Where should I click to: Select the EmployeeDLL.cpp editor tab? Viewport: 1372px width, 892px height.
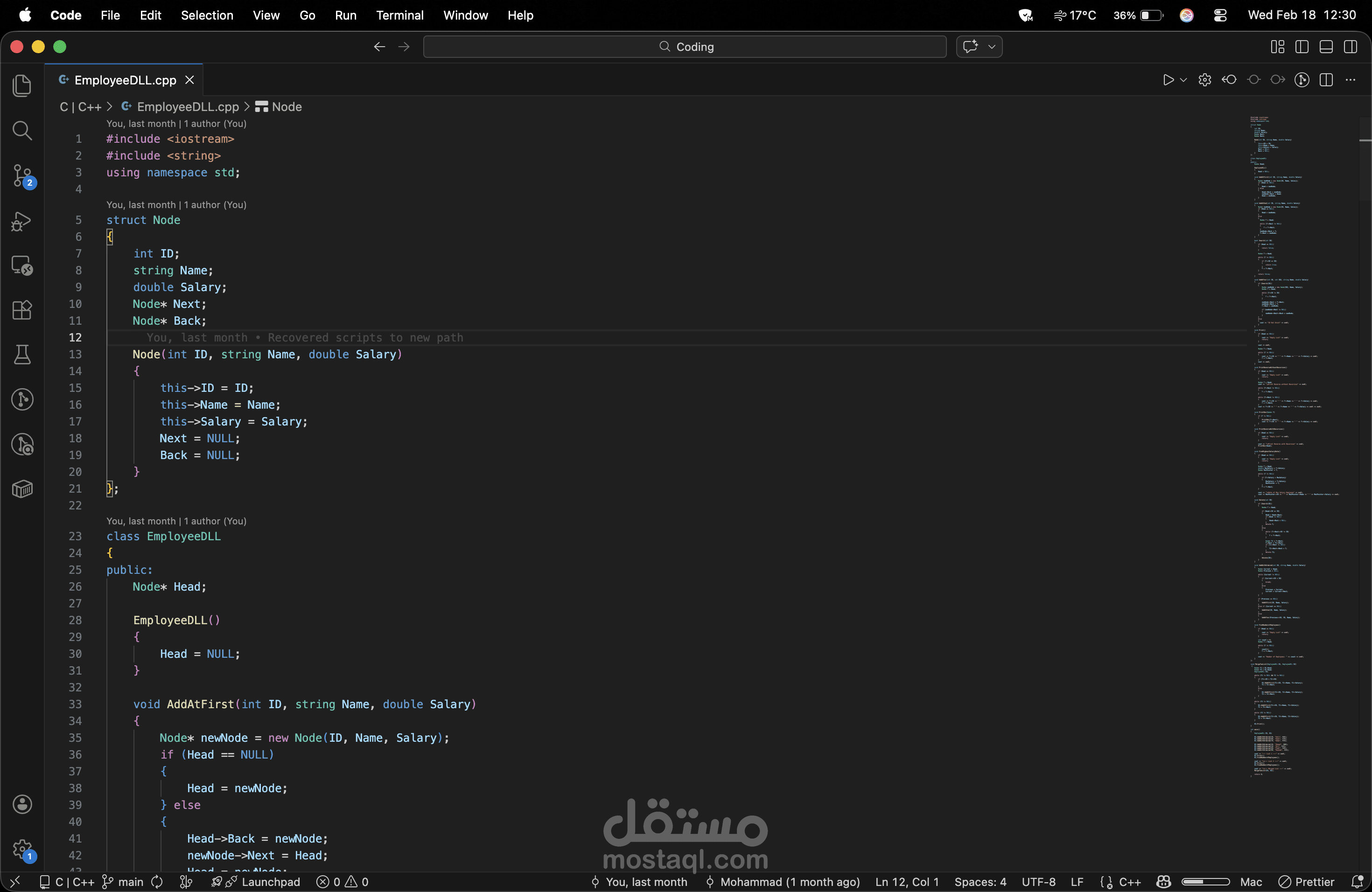coord(125,80)
